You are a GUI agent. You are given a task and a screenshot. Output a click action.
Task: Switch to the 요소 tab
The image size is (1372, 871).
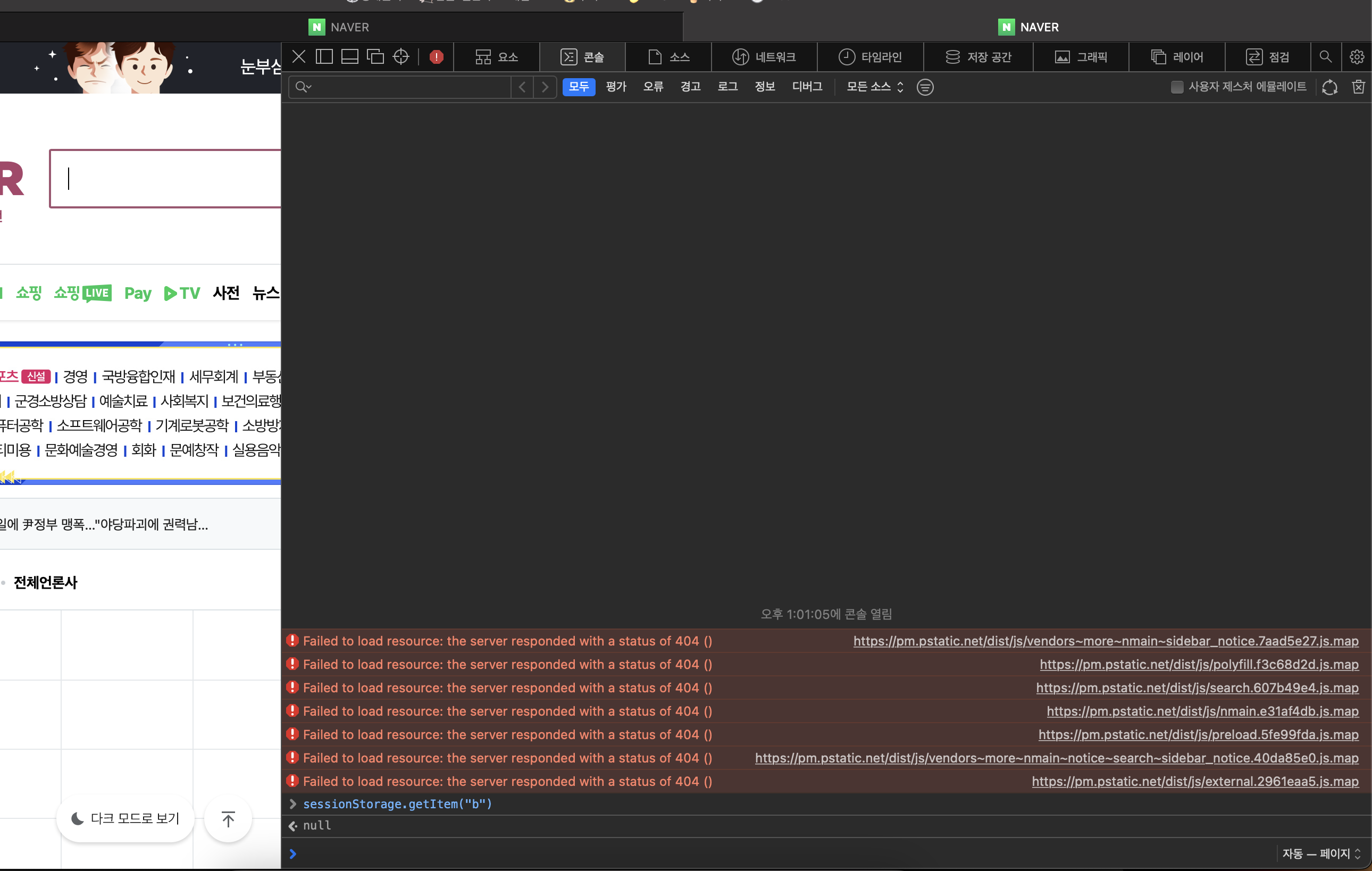click(496, 56)
